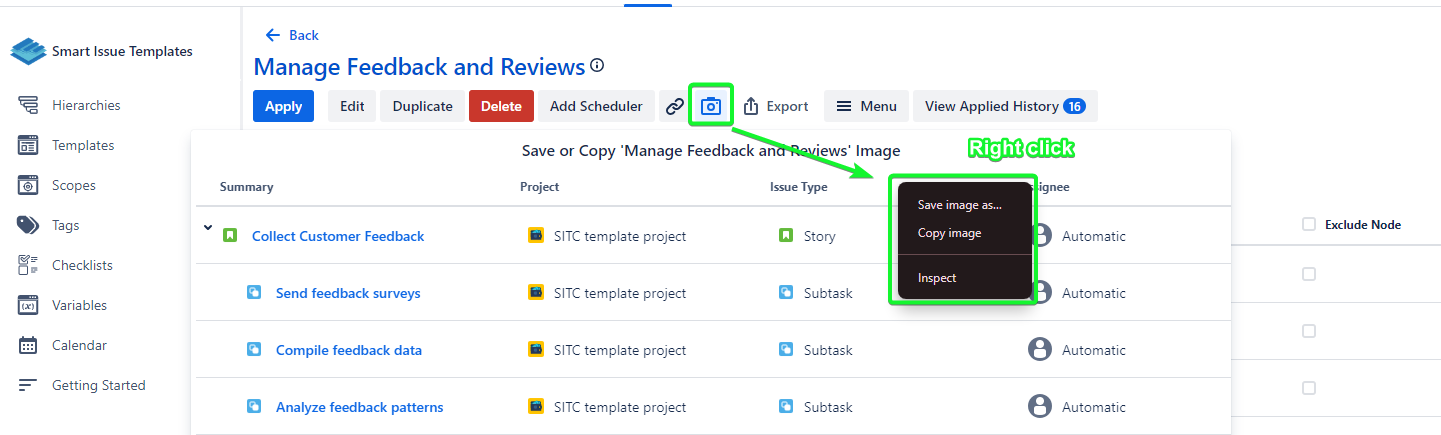Open Hierarchies from the sidebar
Screen dimensions: 1441x435
pos(85,105)
